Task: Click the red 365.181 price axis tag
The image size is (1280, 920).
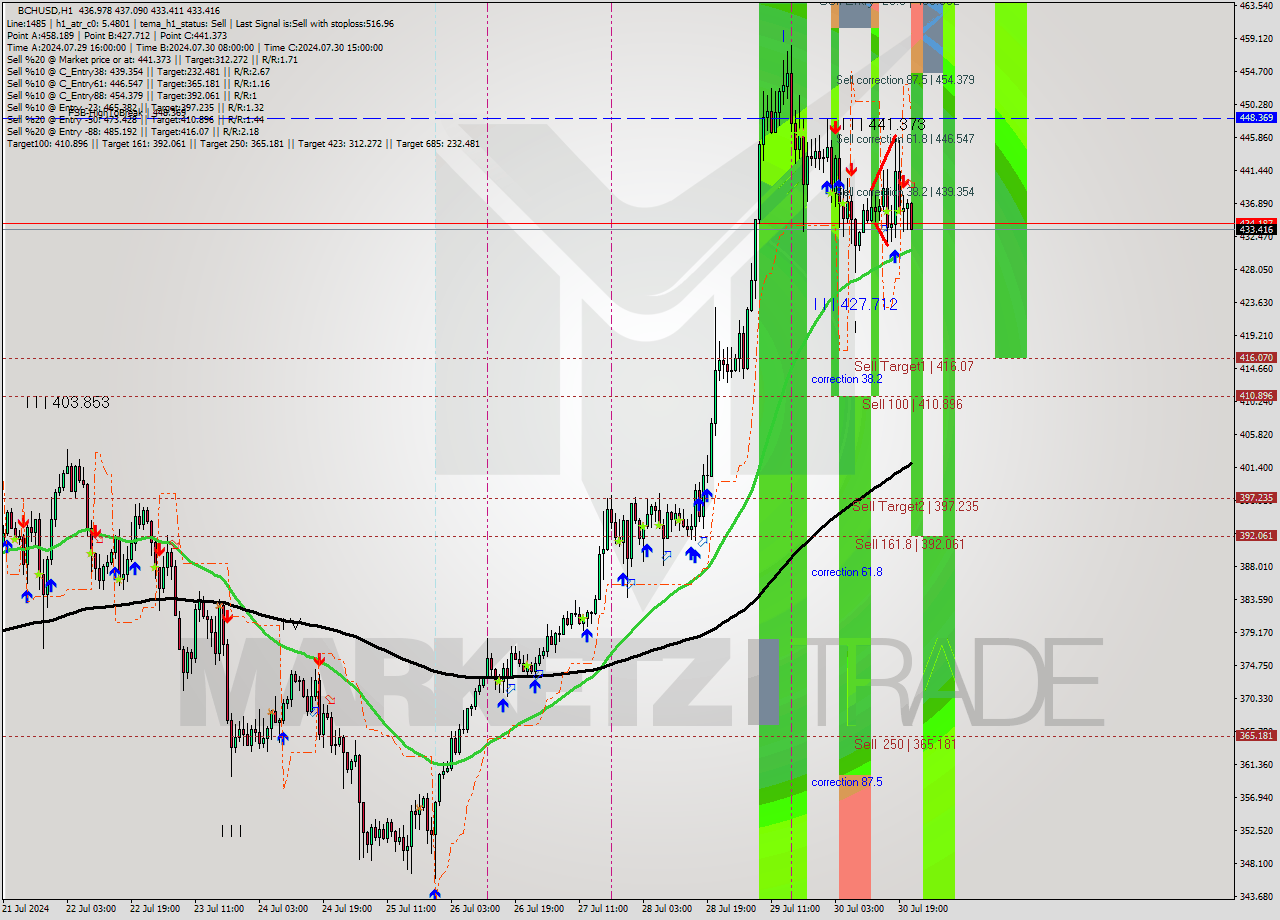Action: point(1256,735)
